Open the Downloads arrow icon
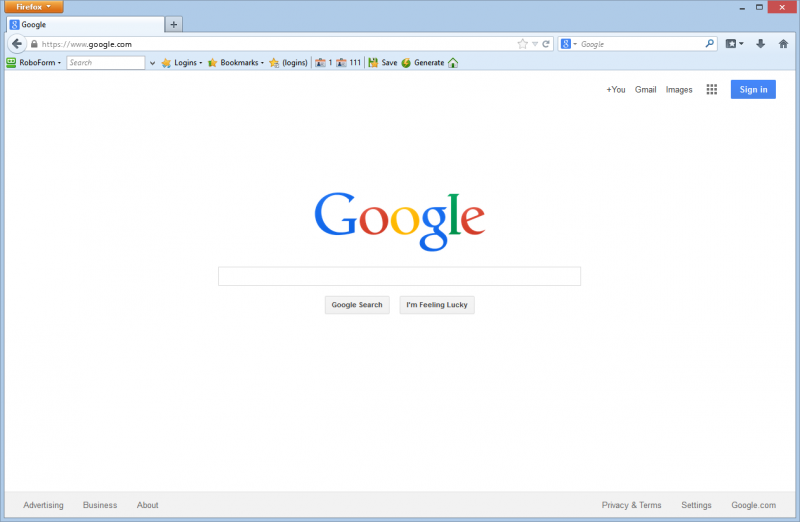800x522 pixels. coord(760,44)
